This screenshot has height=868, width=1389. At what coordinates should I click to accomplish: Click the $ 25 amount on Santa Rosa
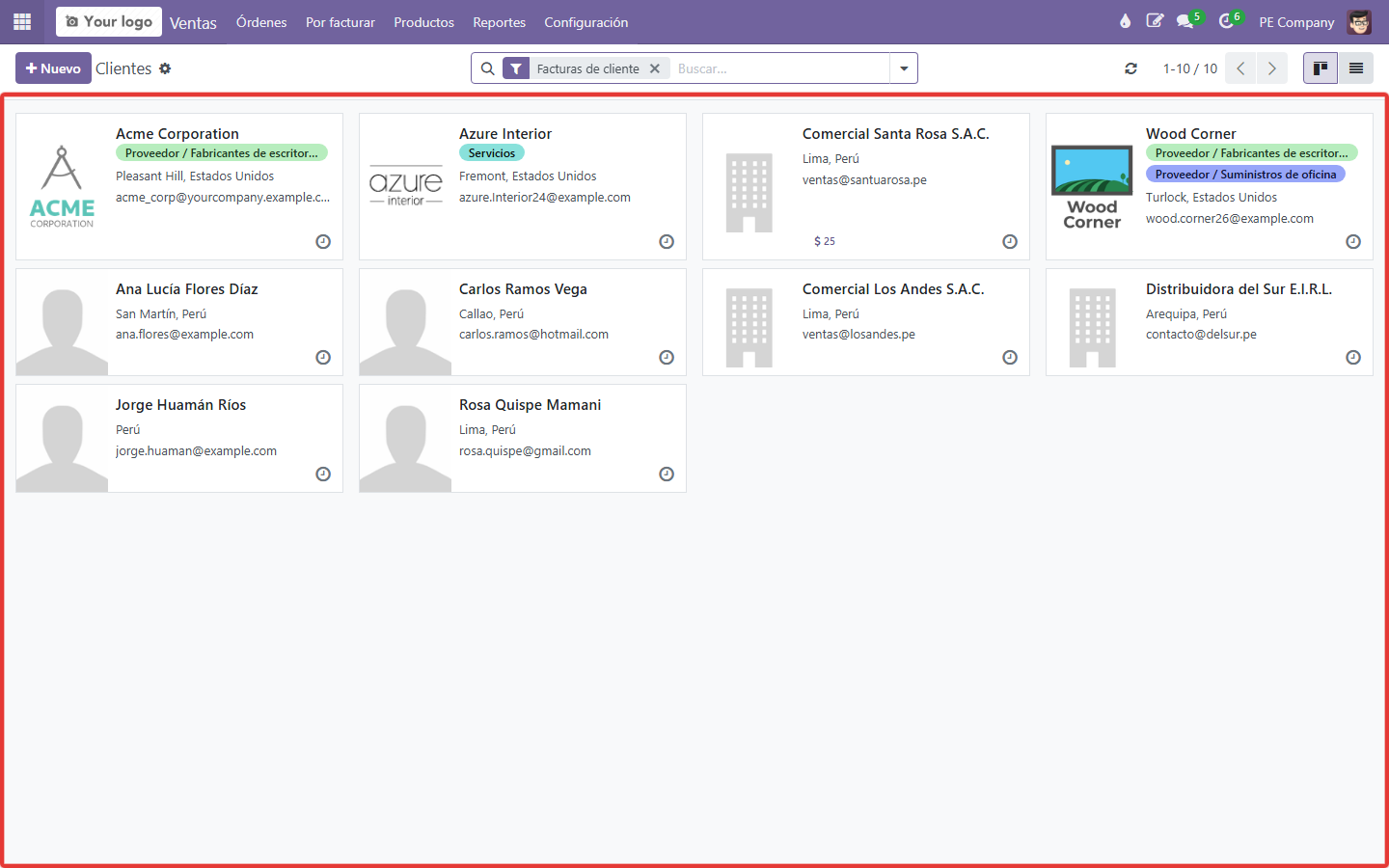coord(825,241)
